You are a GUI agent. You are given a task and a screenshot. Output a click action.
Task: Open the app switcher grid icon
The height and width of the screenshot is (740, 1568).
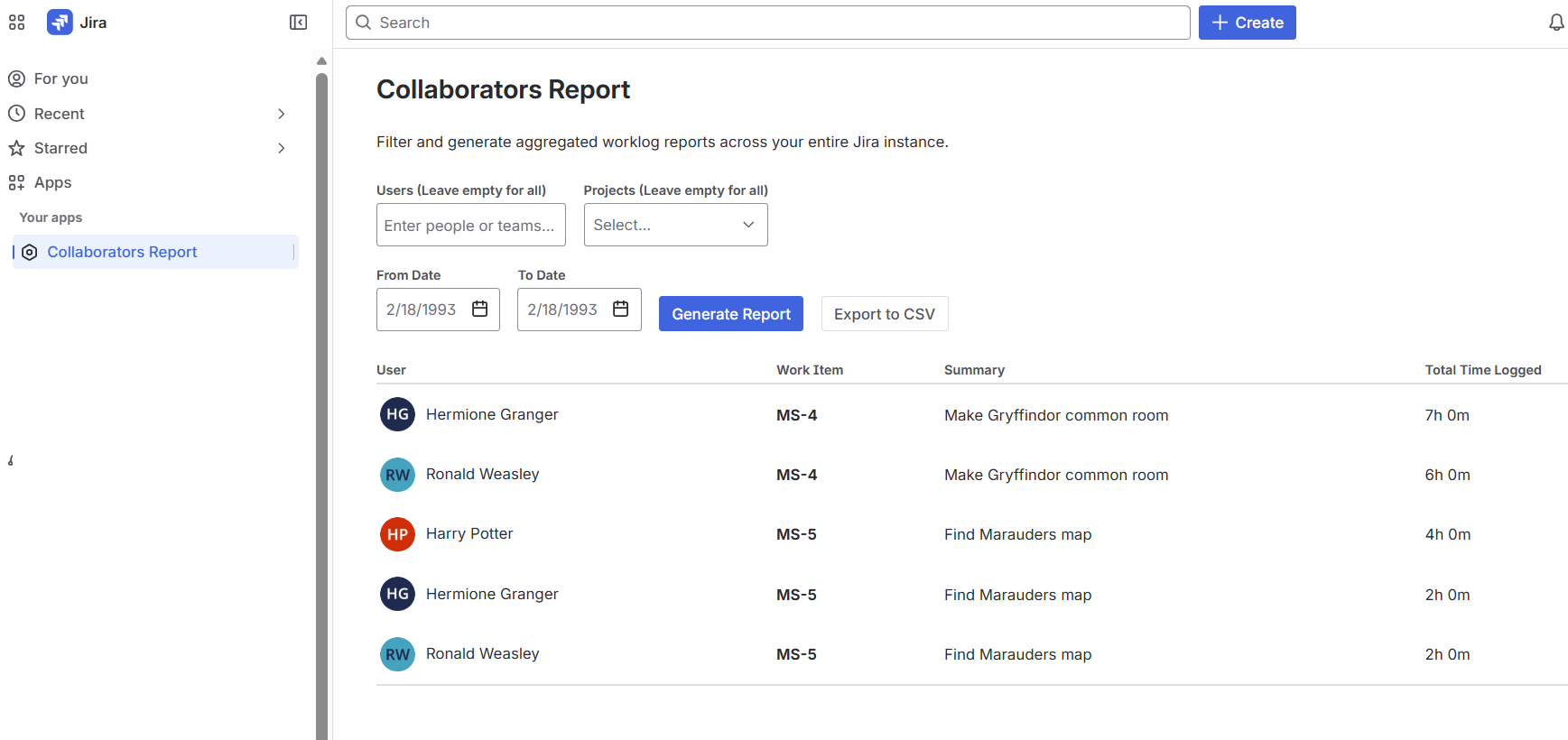click(16, 23)
